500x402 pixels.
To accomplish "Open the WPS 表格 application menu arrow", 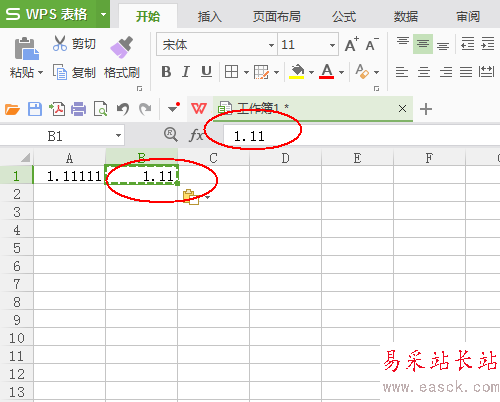I will tap(103, 14).
